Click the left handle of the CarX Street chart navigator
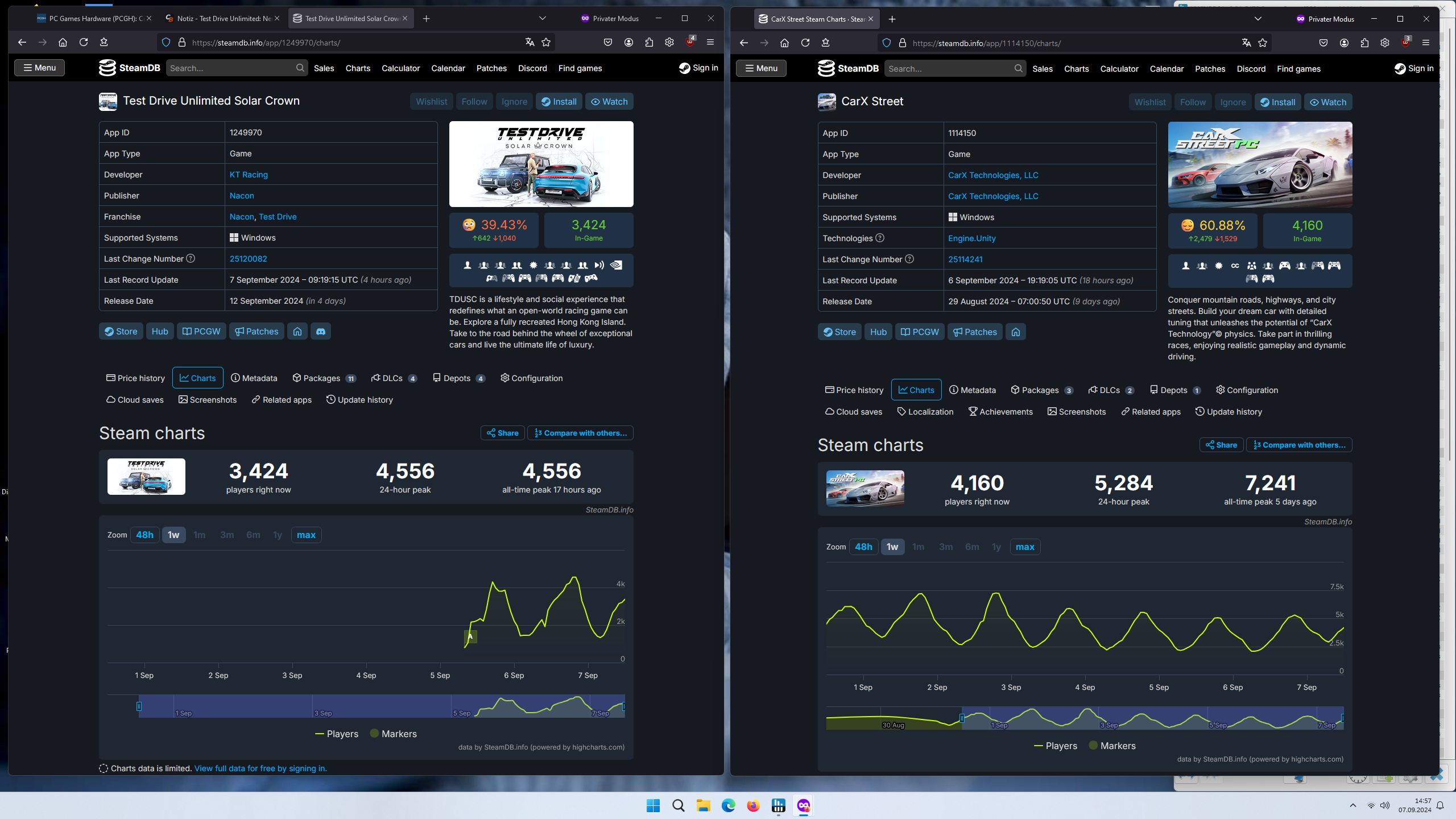Viewport: 1456px width, 819px height. point(962,718)
